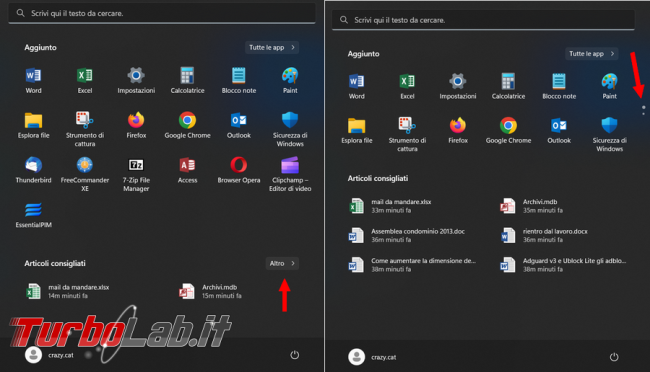Open mail da mandare.xlsx in left menu
The image size is (650, 372).
pyautogui.click(x=68, y=291)
